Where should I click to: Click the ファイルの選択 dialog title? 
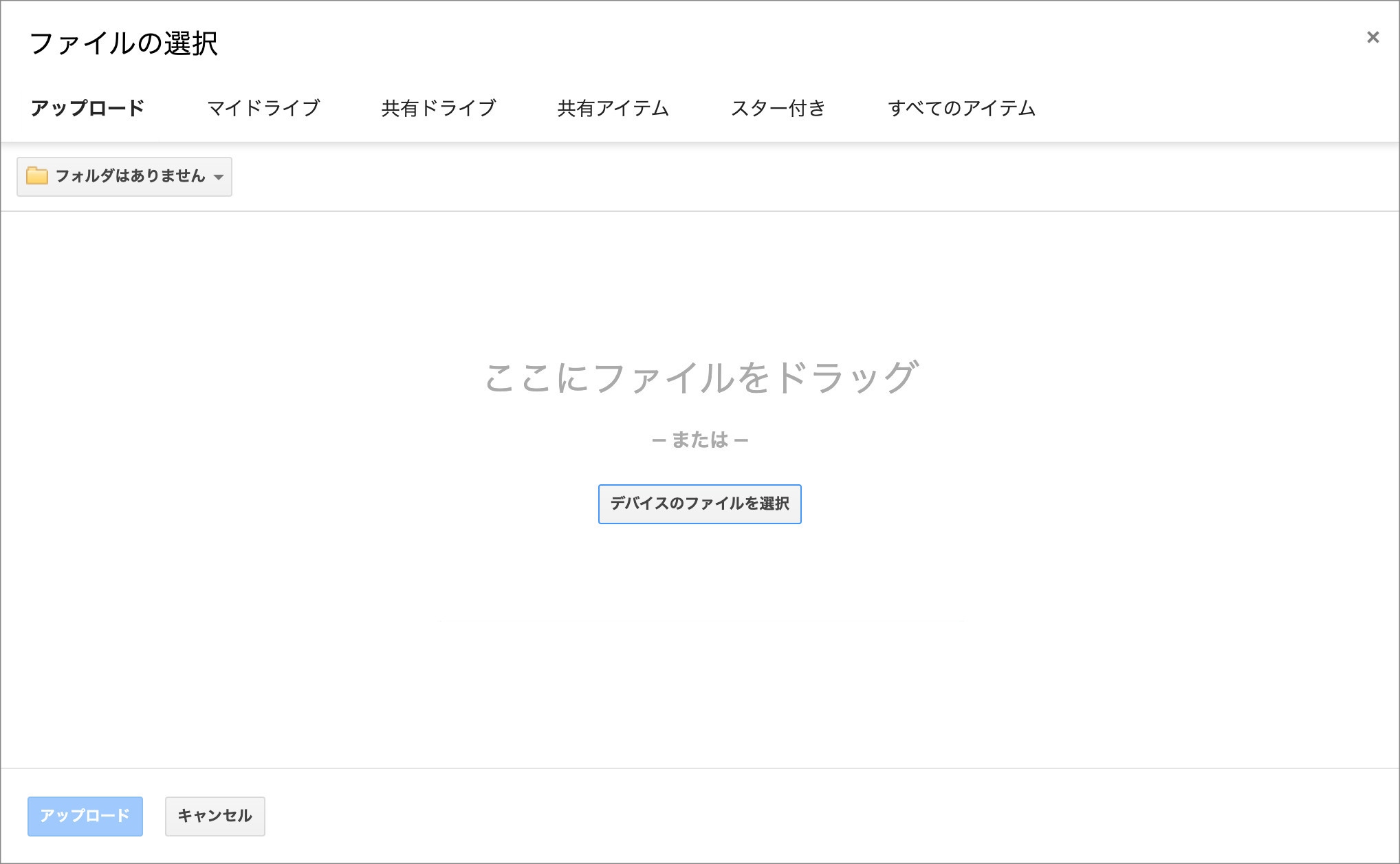[124, 43]
